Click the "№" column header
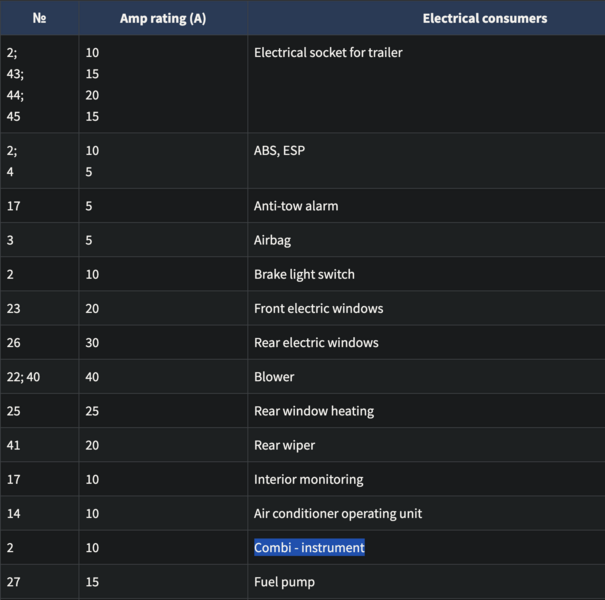Viewport: 605px width, 600px height. point(39,18)
